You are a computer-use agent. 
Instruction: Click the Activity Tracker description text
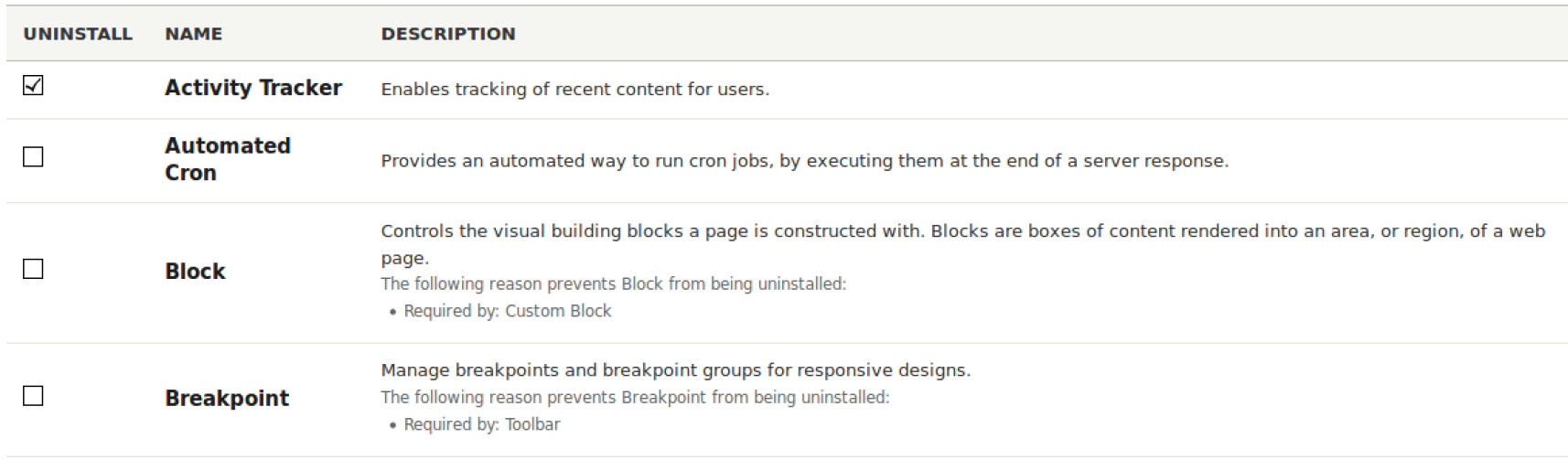coord(575,90)
